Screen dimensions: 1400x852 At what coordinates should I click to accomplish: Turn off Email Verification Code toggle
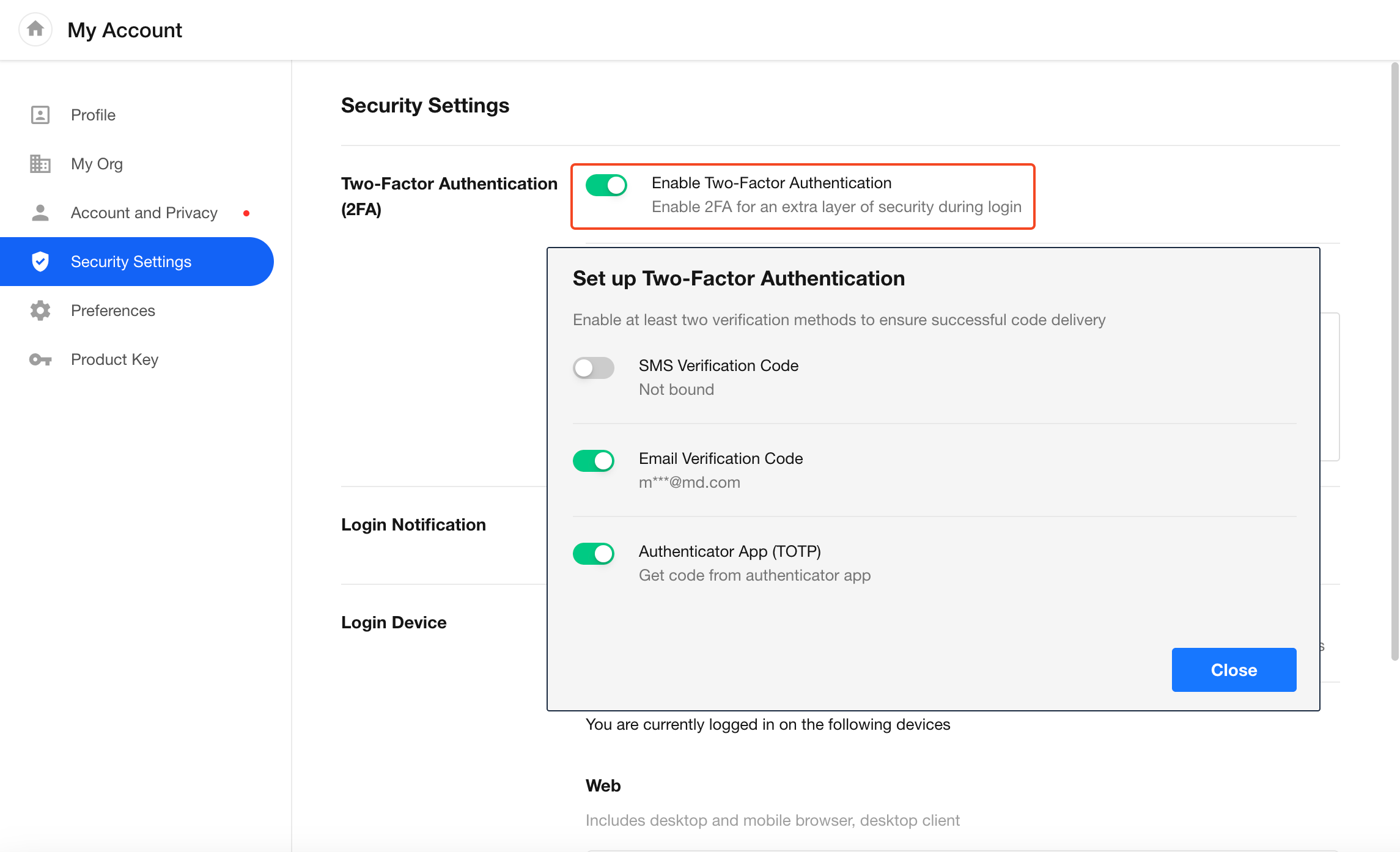tap(593, 461)
